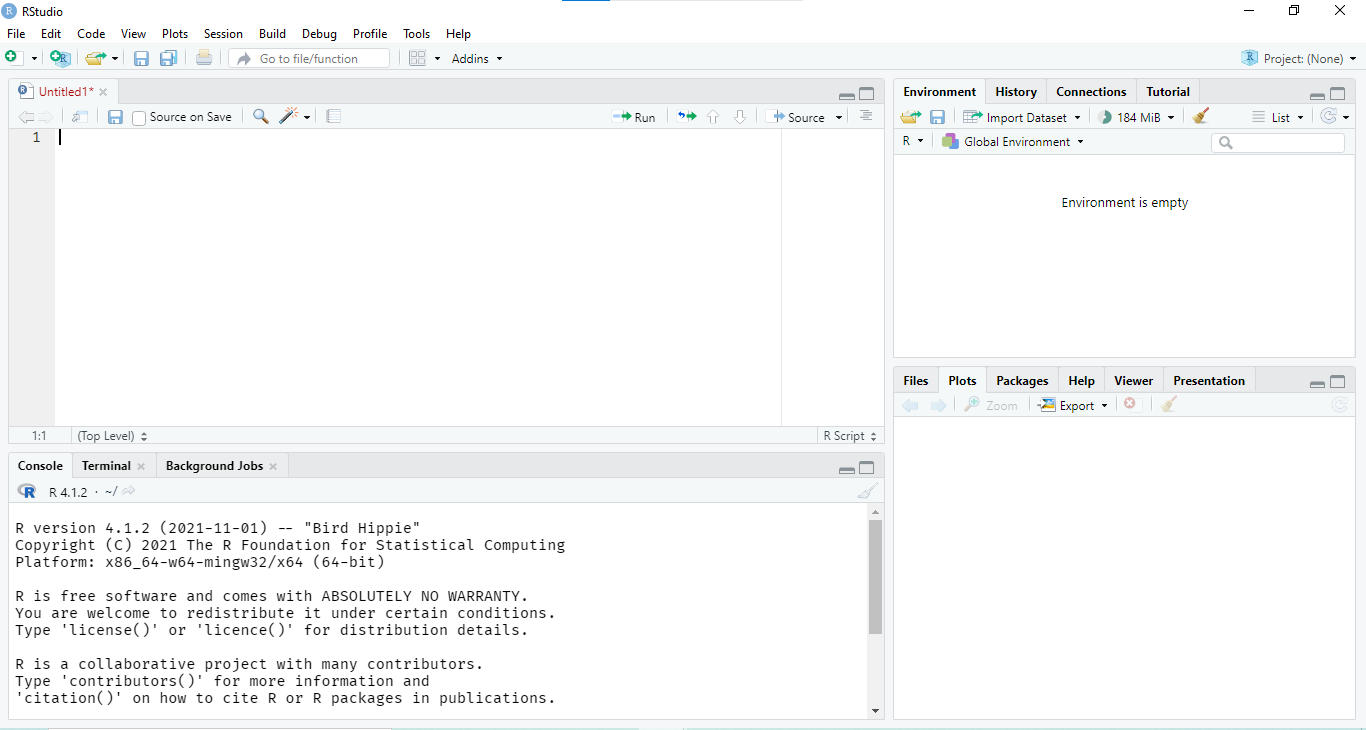The image size is (1366, 730).
Task: Click the Run button in the editor
Action: coord(634,117)
